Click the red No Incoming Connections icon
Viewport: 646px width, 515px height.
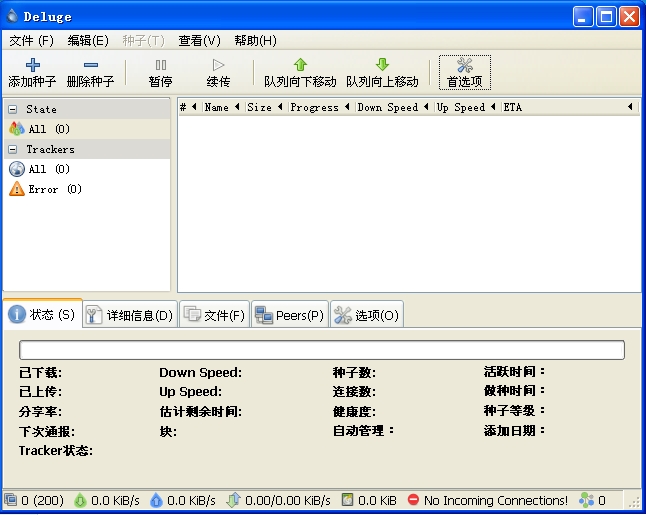[x=413, y=500]
